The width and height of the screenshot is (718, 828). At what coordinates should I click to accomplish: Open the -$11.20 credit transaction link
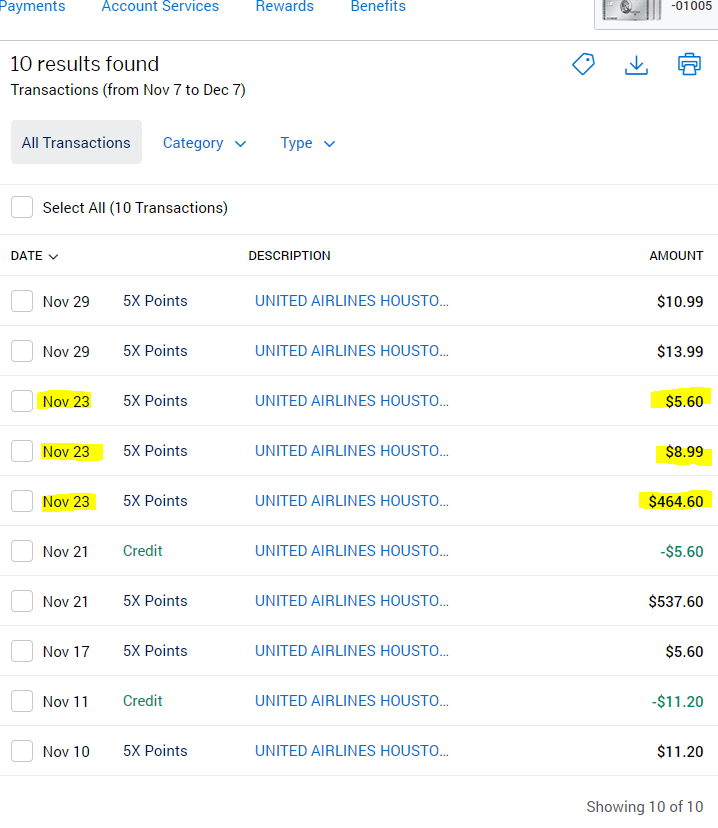(352, 701)
